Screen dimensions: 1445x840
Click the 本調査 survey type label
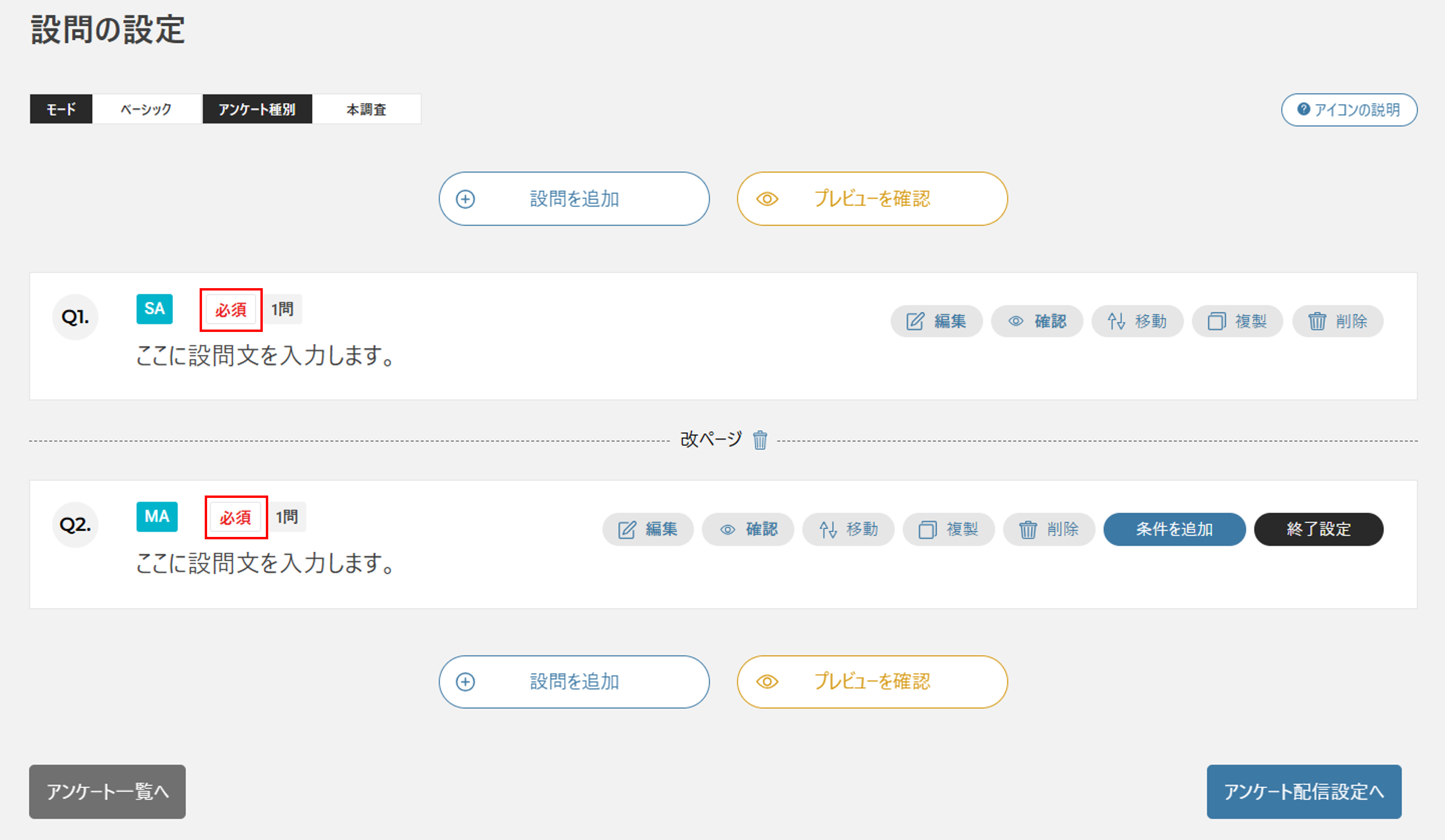click(366, 109)
